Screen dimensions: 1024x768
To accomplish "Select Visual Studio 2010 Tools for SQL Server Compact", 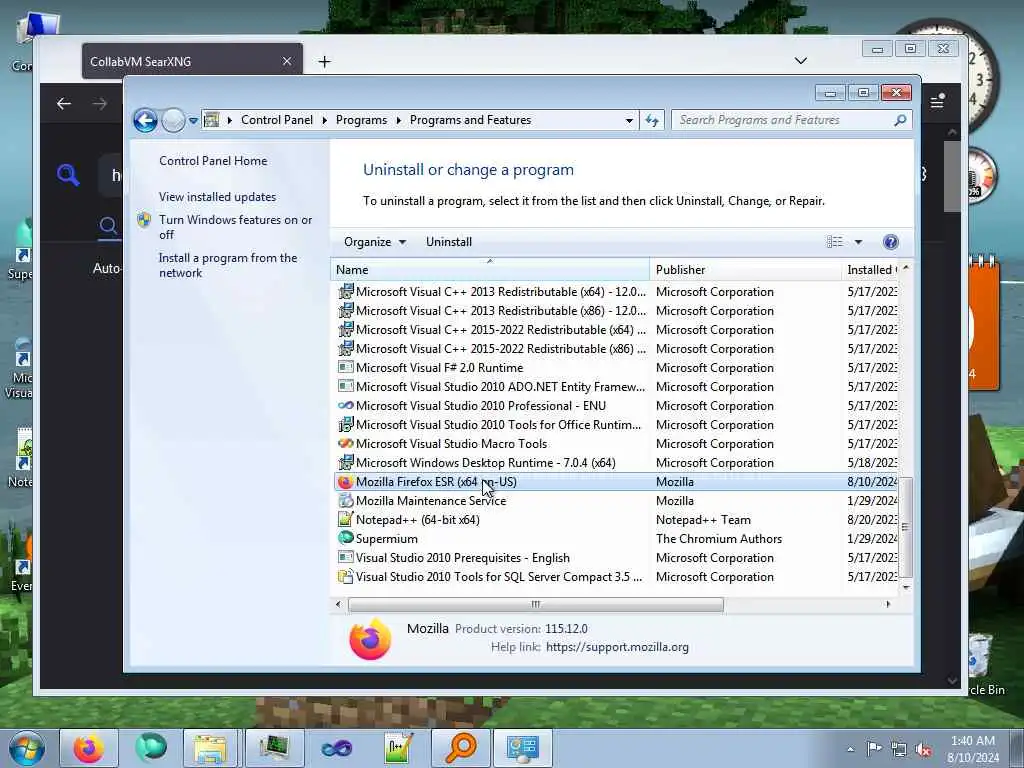I will tap(616, 577).
